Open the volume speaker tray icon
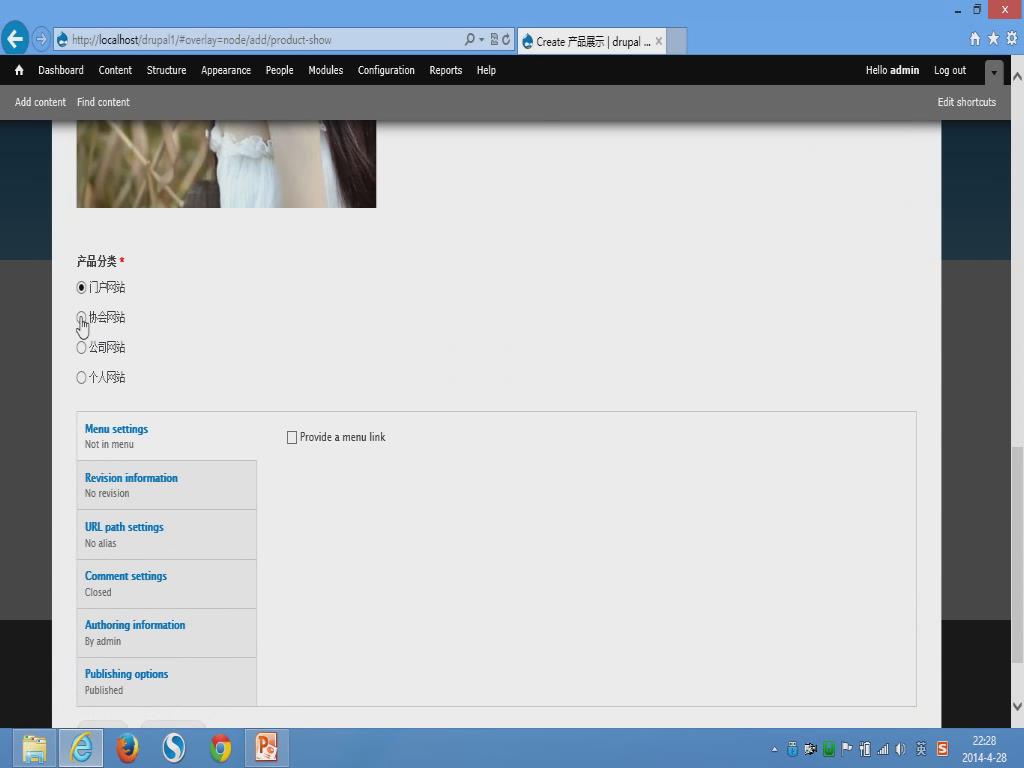1024x768 pixels. point(901,749)
